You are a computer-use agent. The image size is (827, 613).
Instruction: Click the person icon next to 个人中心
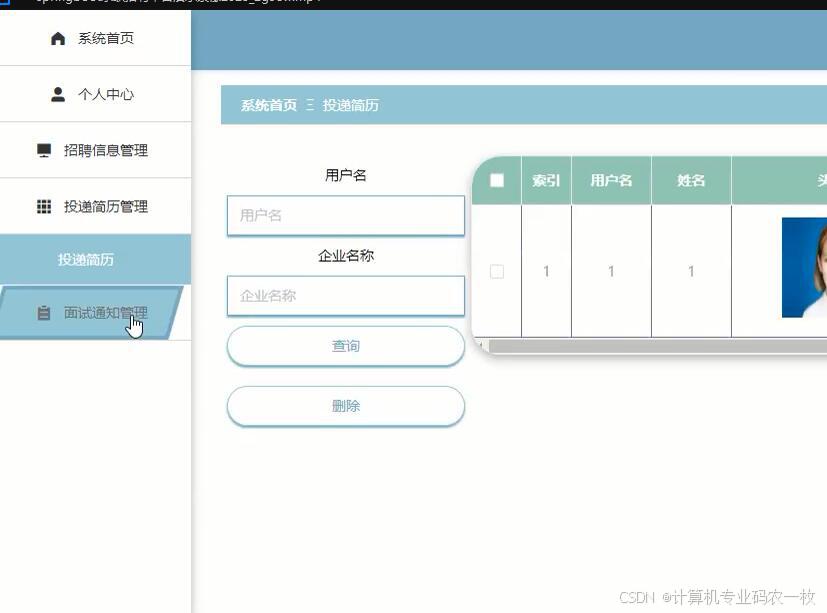tap(57, 94)
